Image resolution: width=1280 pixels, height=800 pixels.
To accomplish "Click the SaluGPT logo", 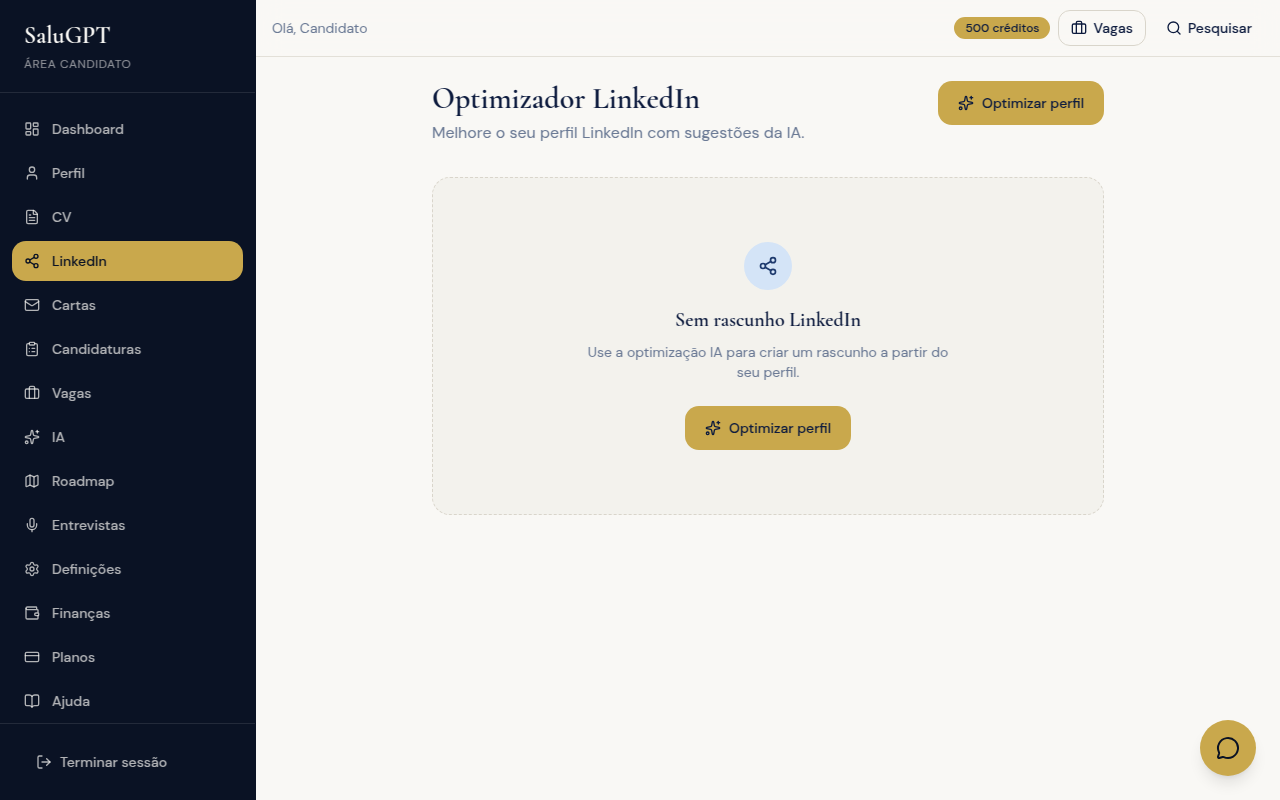I will pyautogui.click(x=67, y=35).
